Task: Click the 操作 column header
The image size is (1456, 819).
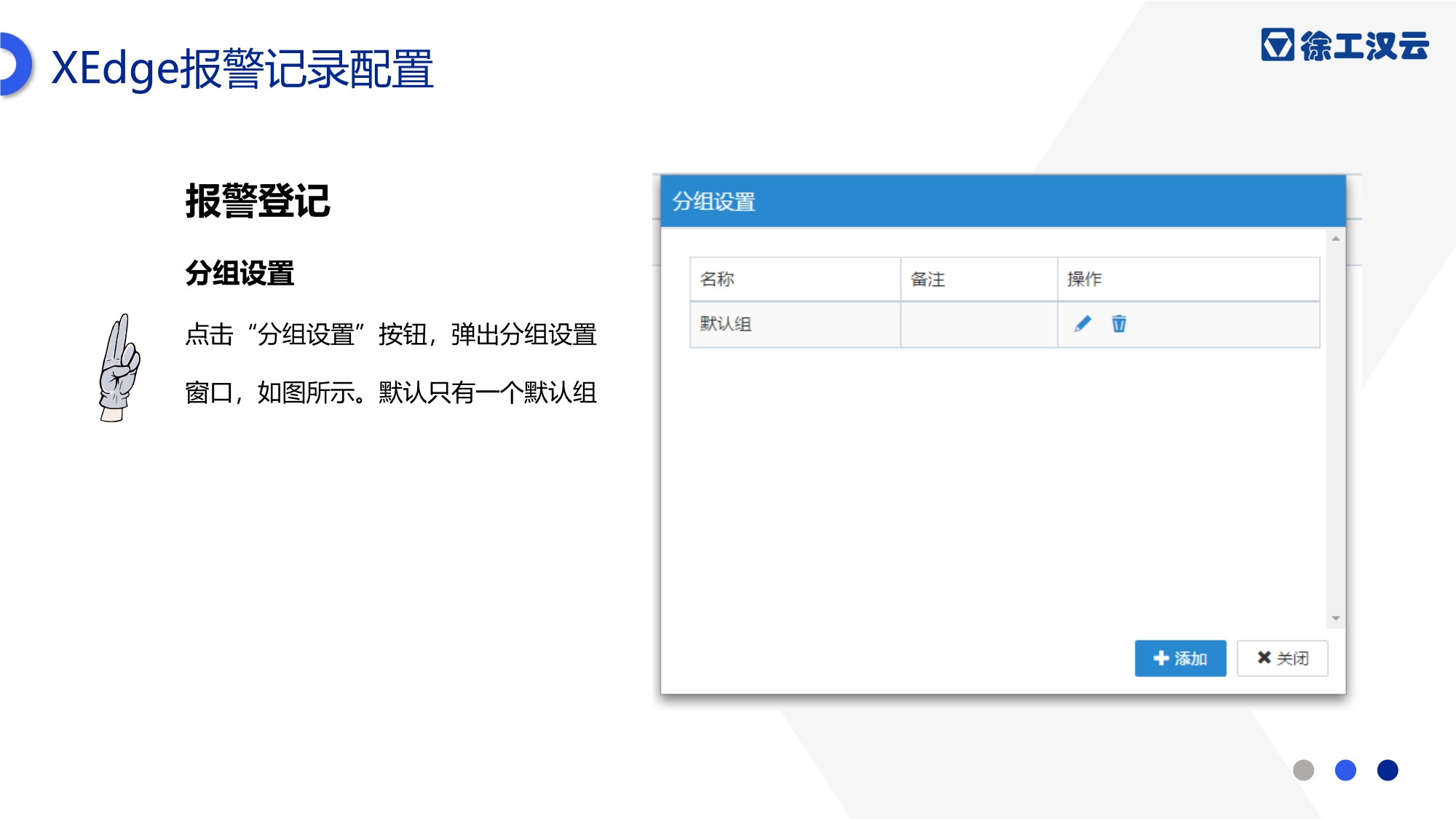Action: [1188, 279]
